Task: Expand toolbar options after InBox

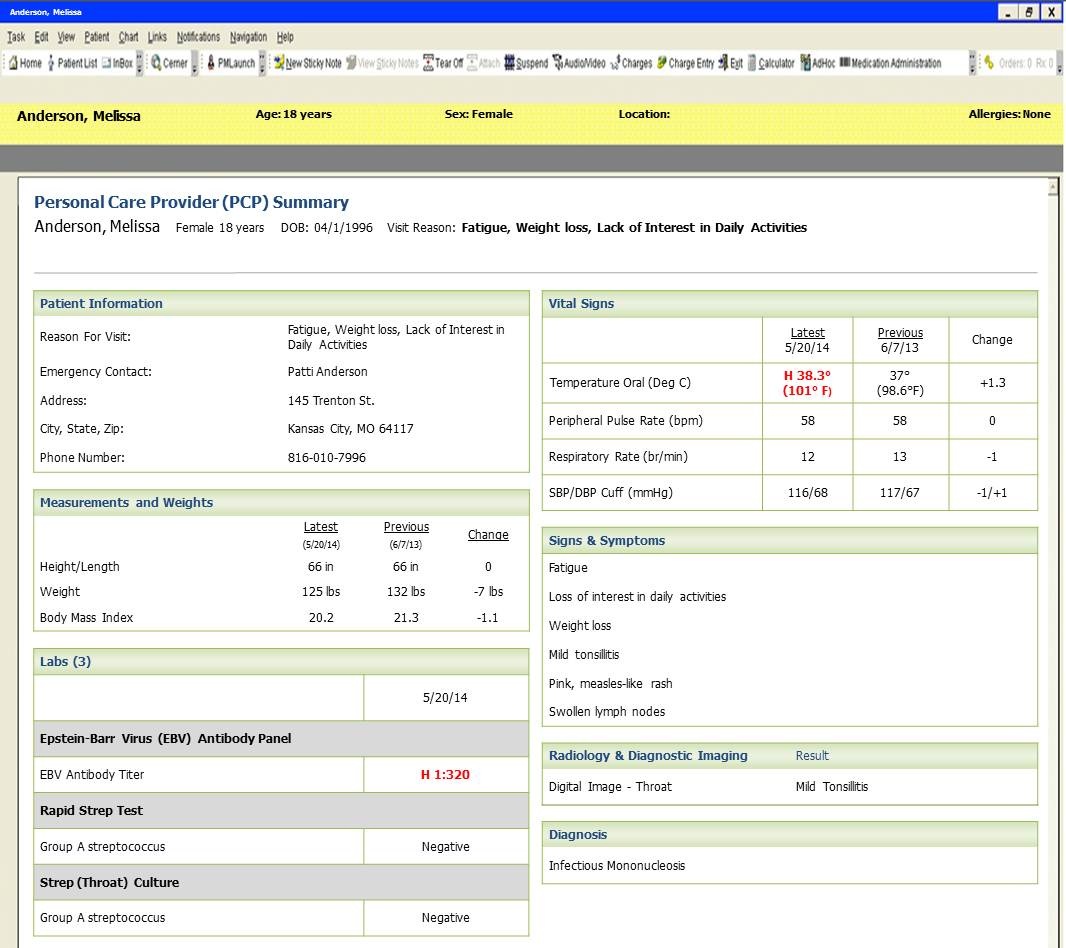Action: point(139,63)
